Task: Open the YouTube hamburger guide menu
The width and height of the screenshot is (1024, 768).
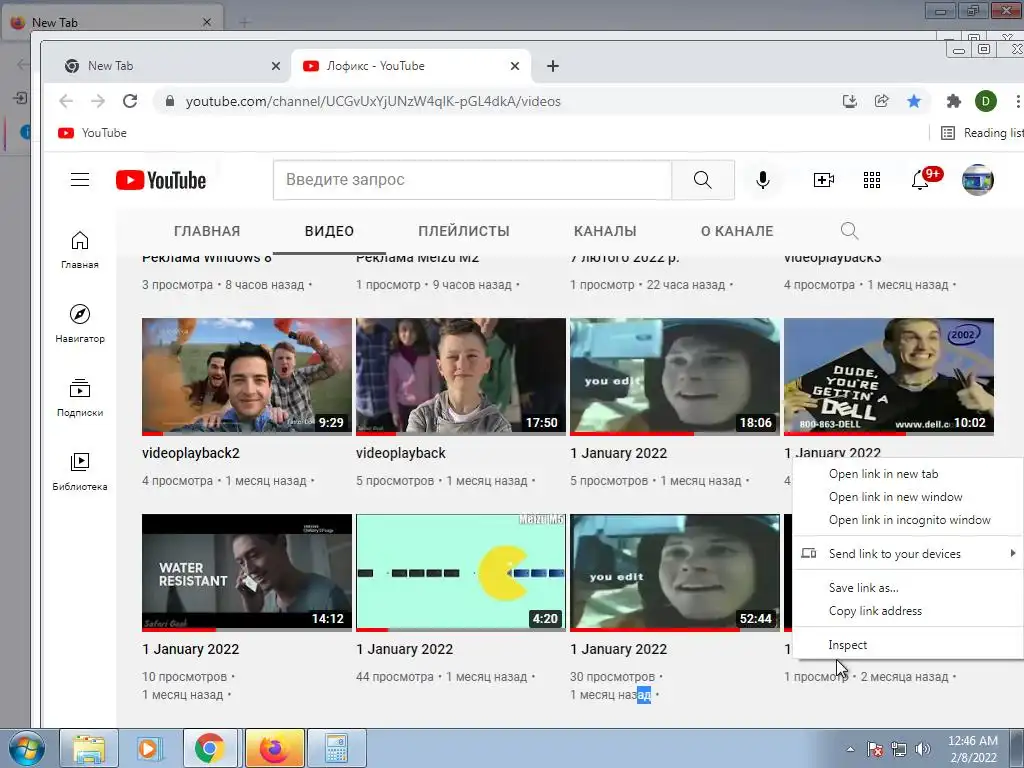Action: 80,180
